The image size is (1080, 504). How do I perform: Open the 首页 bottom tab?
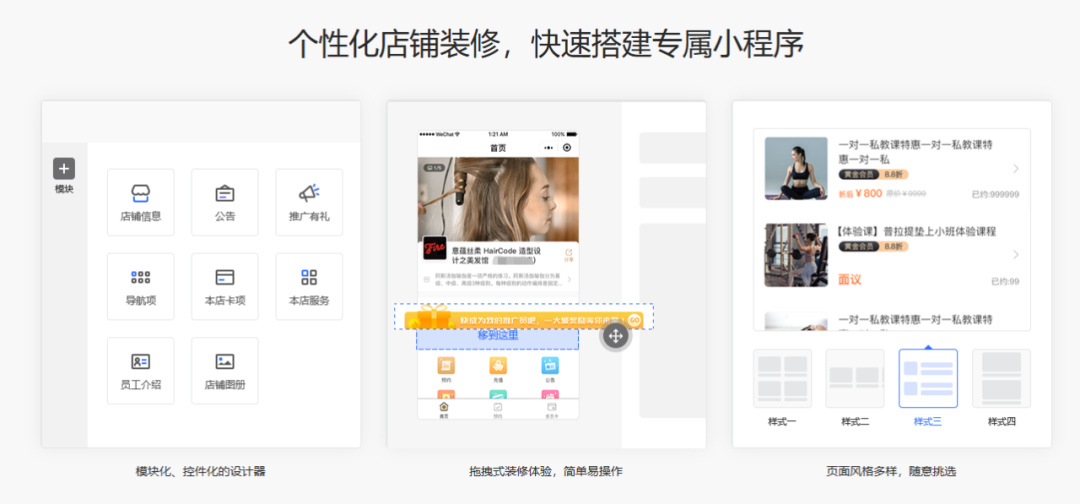coord(444,410)
